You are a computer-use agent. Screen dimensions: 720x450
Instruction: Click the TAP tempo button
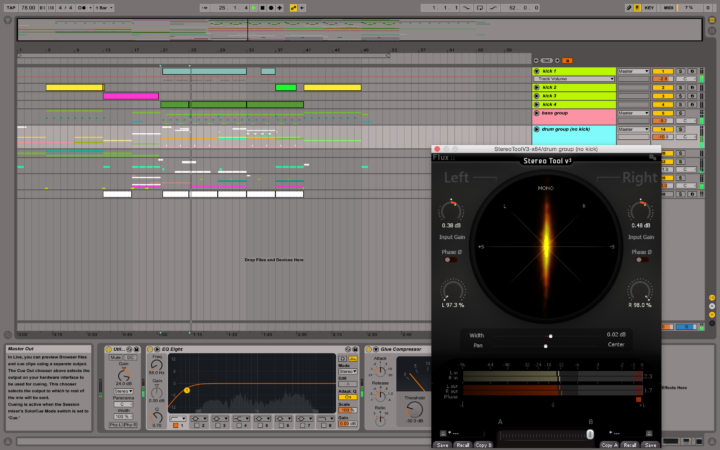pos(9,6)
